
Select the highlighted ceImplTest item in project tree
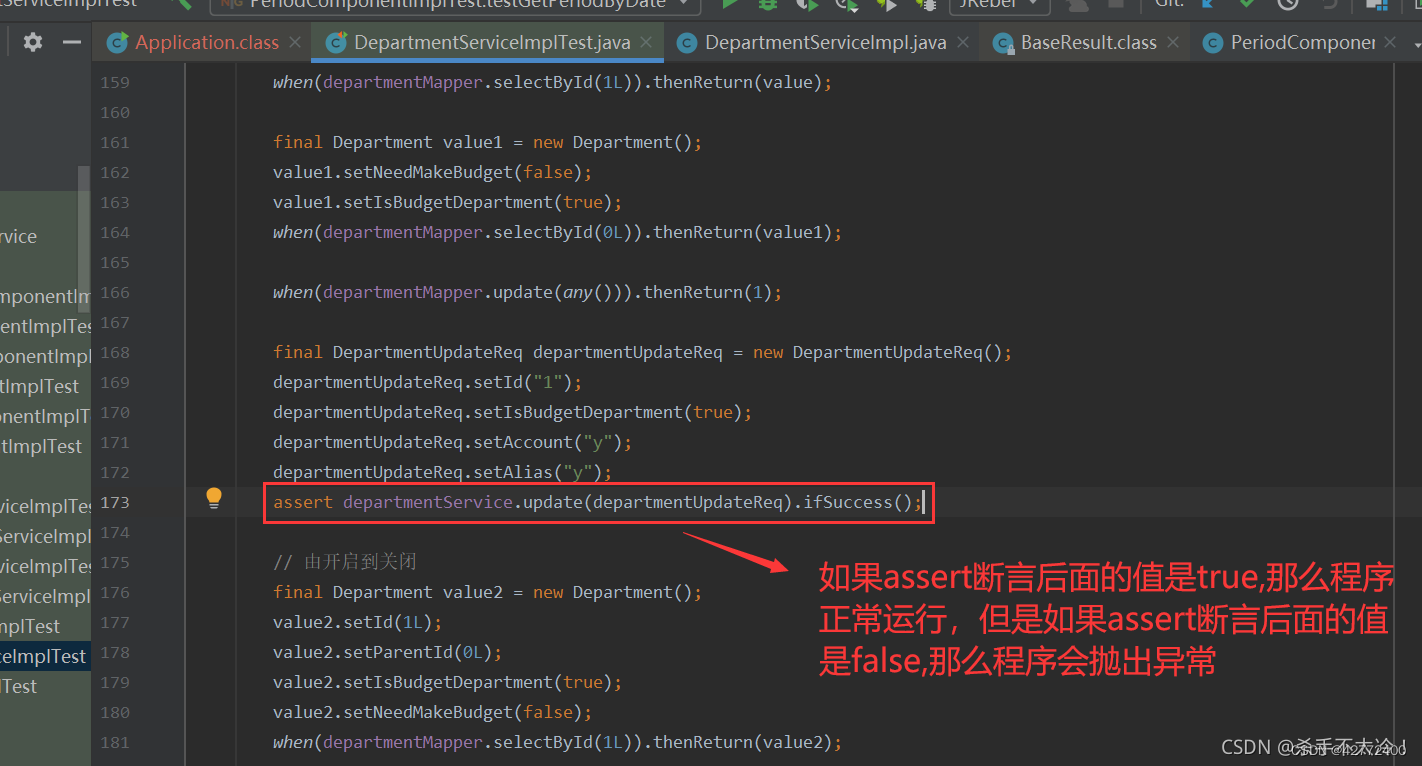tap(45, 656)
